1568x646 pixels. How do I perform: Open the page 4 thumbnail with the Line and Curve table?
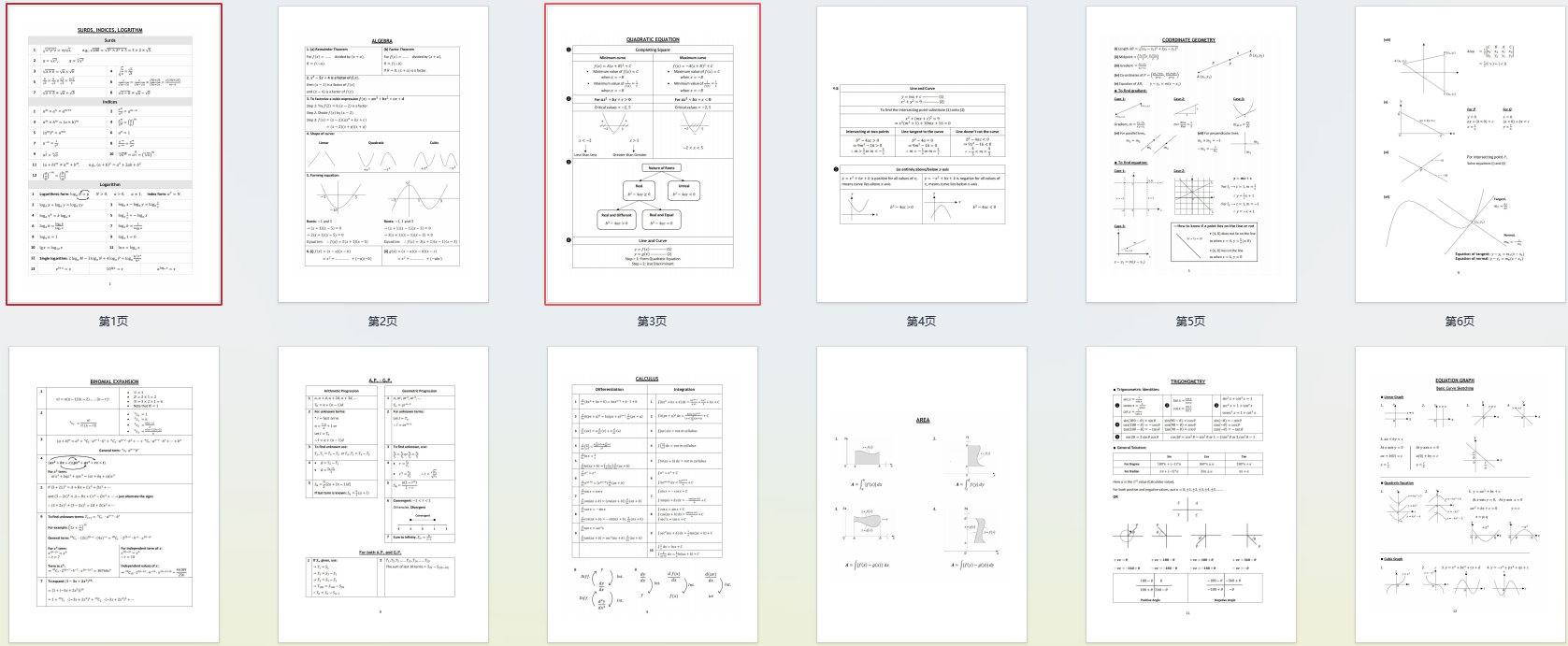click(922, 154)
